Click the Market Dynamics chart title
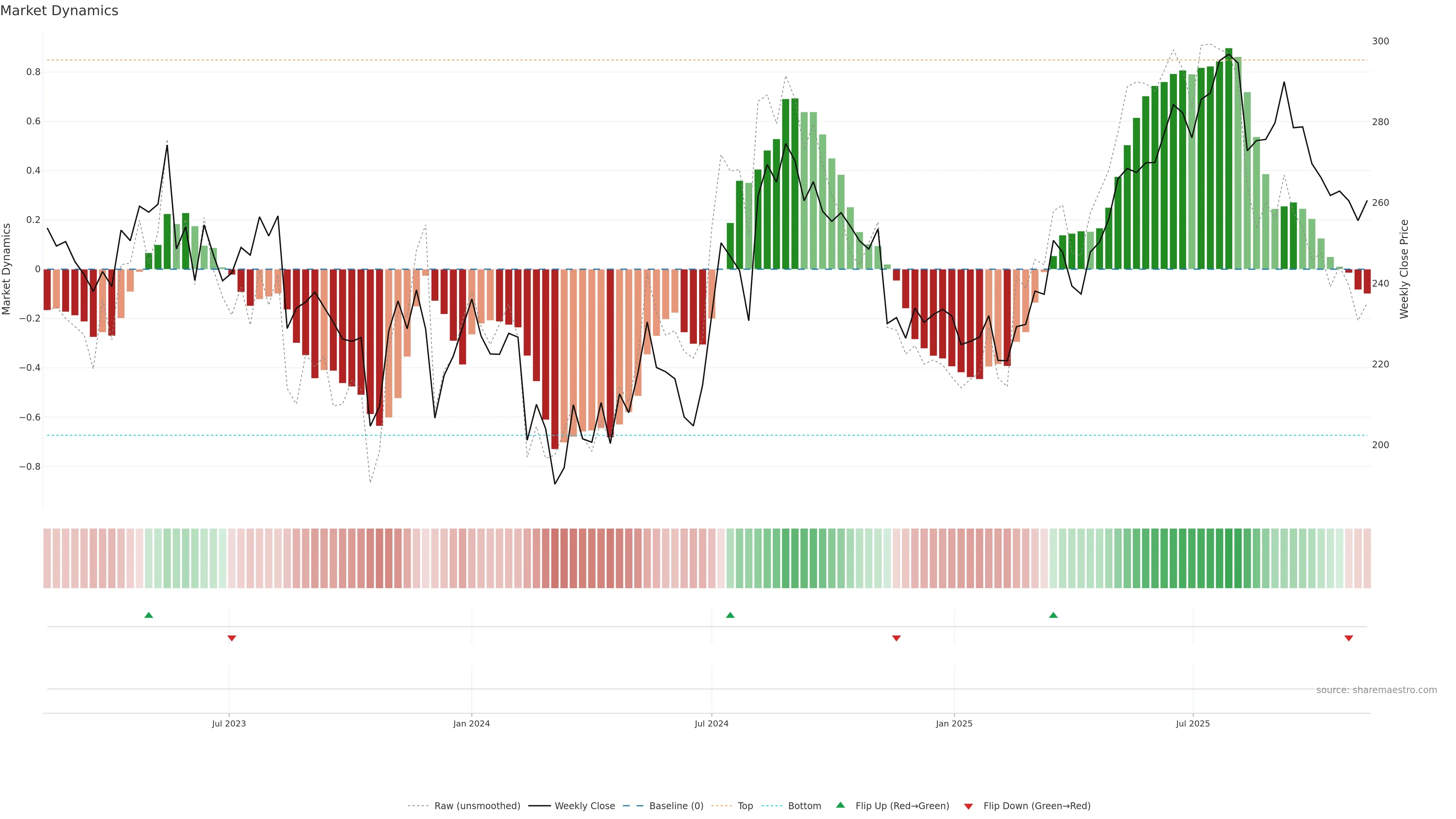1456x819 pixels. click(60, 11)
